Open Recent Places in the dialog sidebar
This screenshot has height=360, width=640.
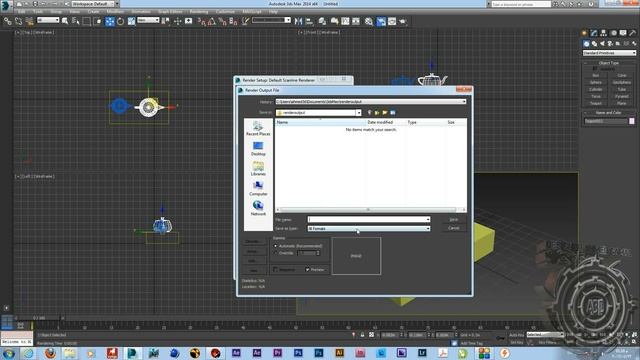(258, 129)
